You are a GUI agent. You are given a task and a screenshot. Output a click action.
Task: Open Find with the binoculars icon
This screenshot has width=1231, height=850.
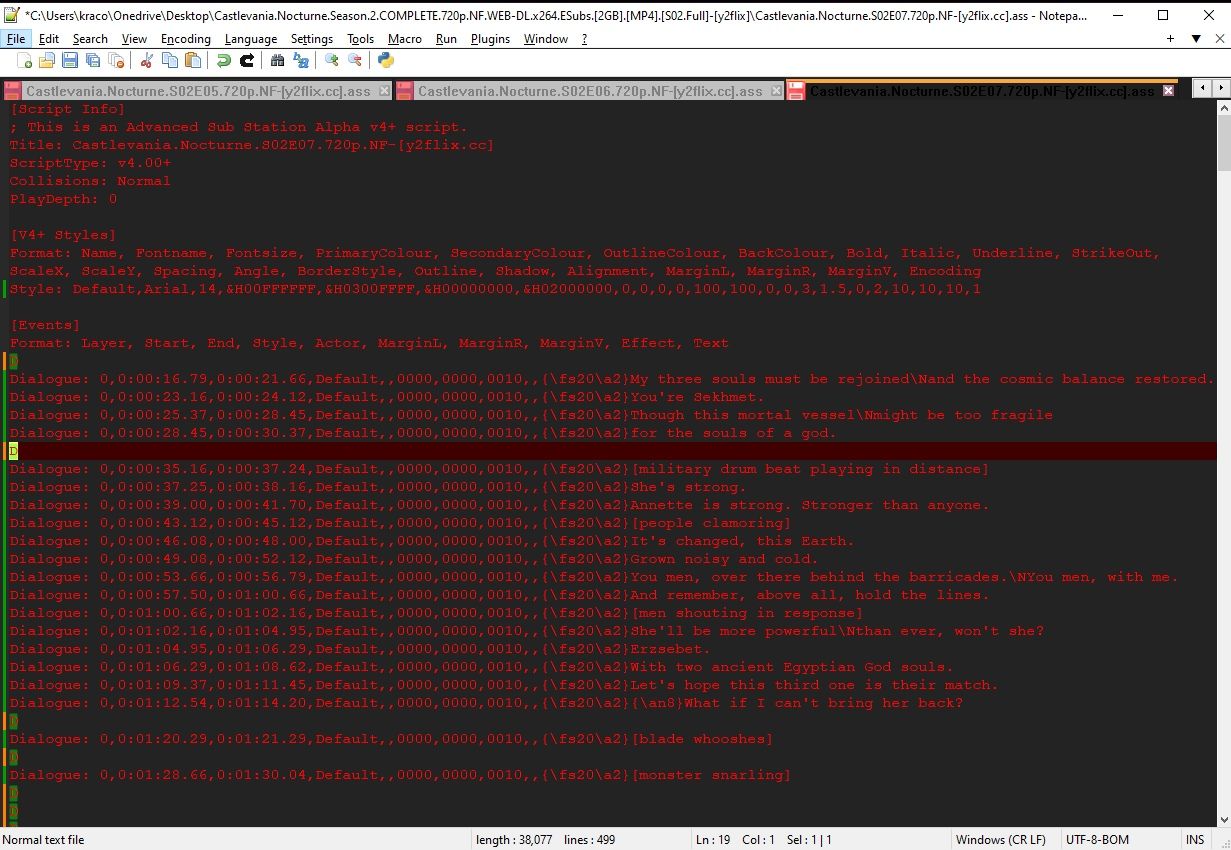click(x=278, y=61)
